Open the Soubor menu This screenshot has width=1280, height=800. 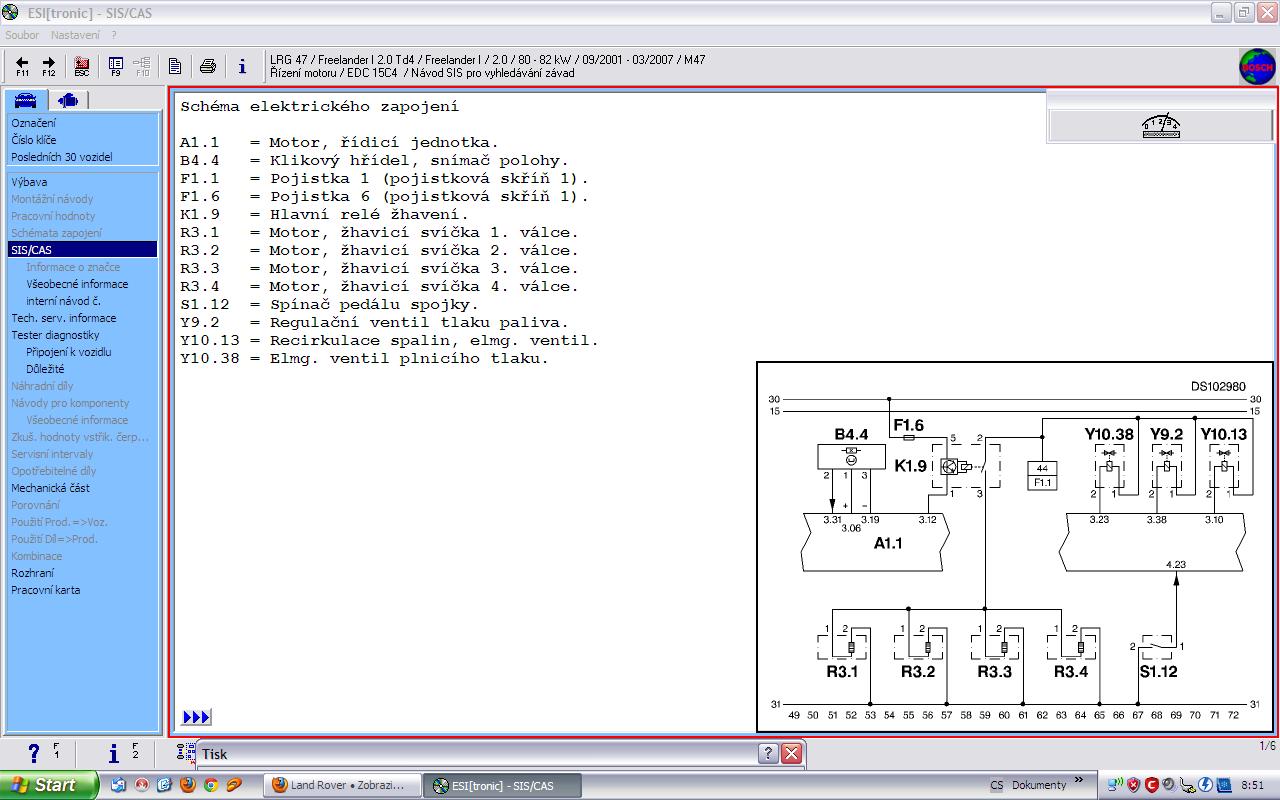point(22,35)
